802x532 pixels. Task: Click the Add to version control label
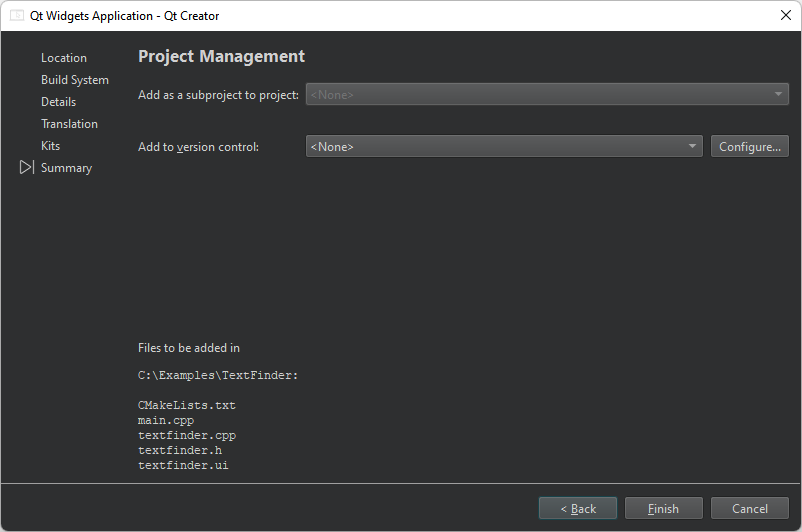(x=198, y=147)
